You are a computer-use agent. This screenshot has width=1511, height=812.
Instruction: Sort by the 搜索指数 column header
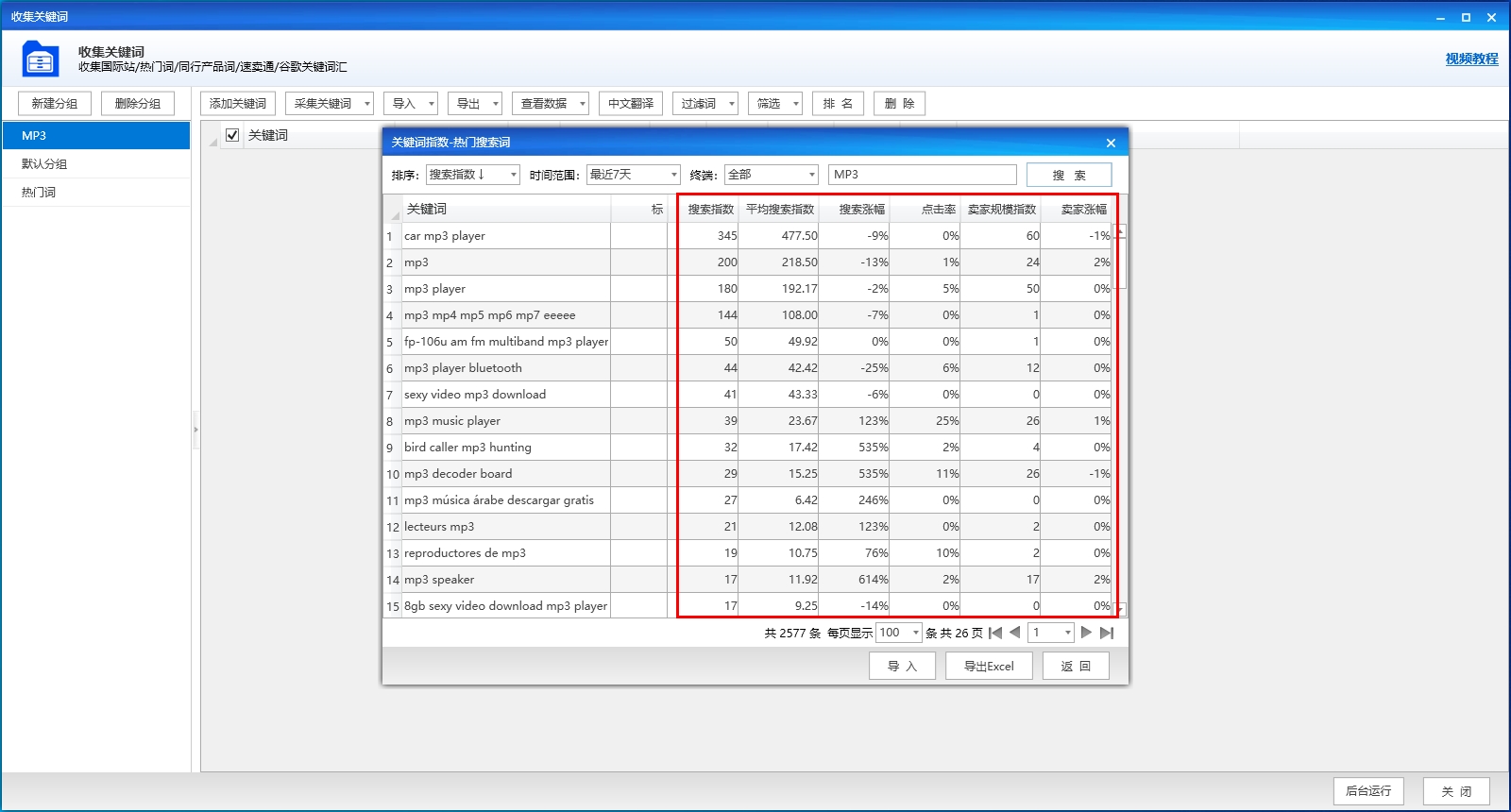[710, 210]
